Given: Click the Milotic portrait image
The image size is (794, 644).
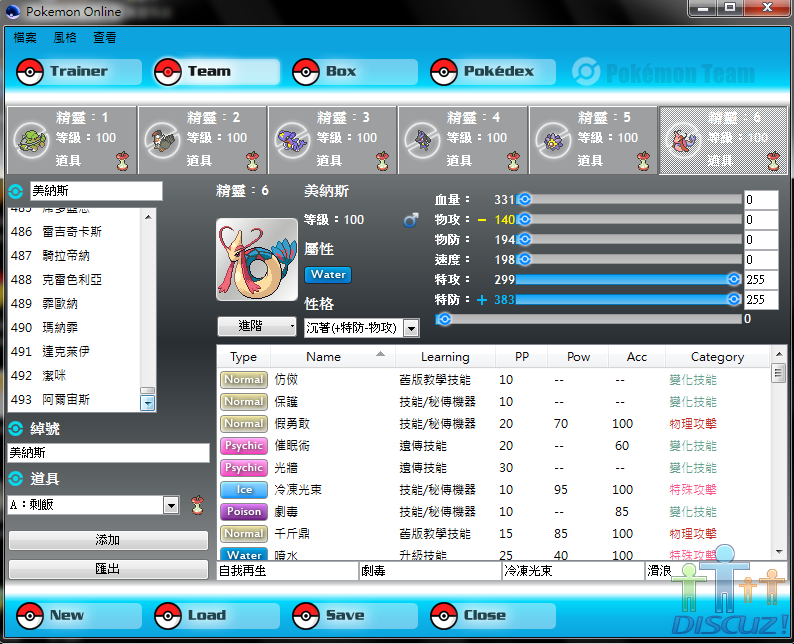Looking at the screenshot, I should (x=257, y=260).
